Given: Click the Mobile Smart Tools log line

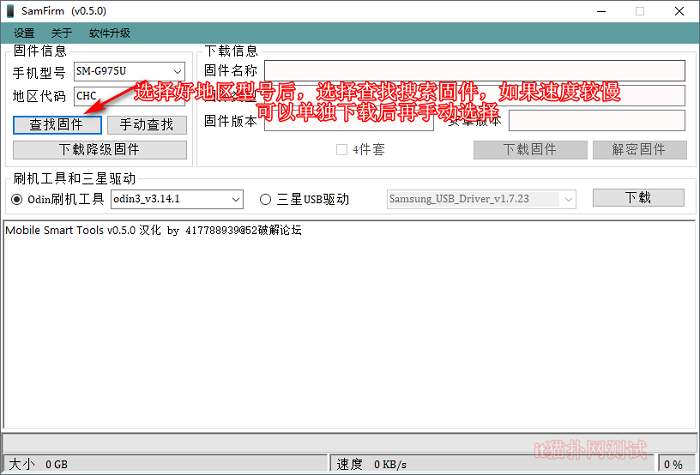Looking at the screenshot, I should 153,230.
